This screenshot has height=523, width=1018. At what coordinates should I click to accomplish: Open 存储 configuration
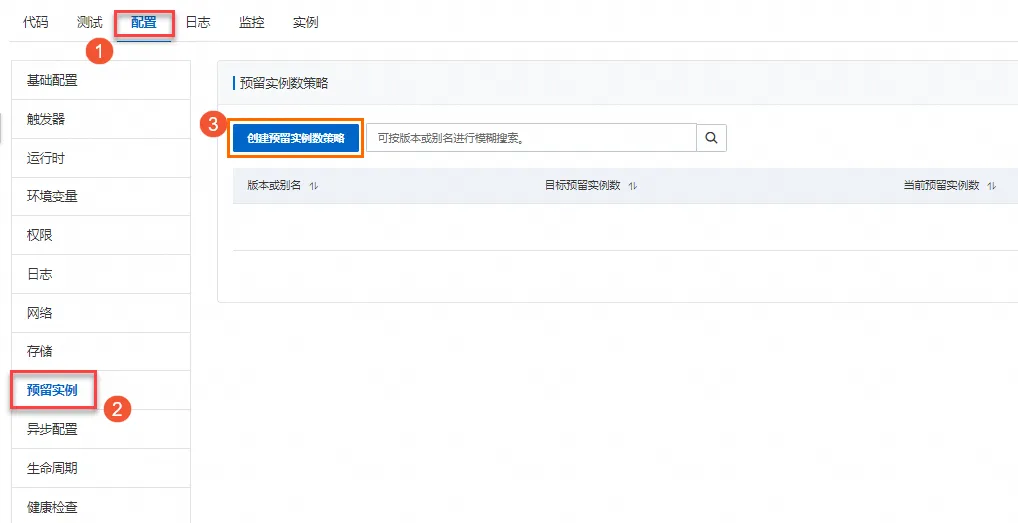[101, 351]
